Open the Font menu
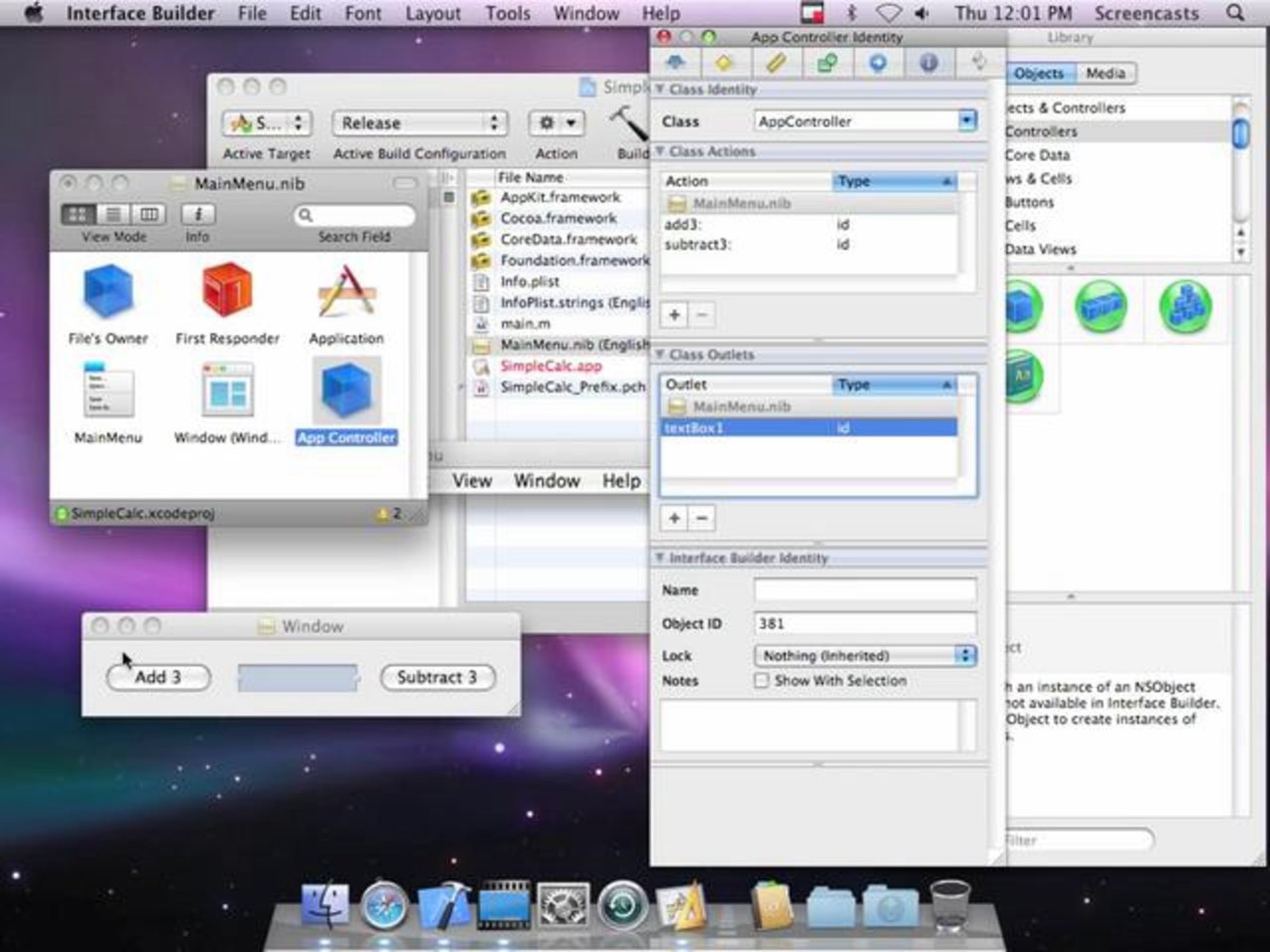This screenshot has width=1270, height=952. [362, 13]
